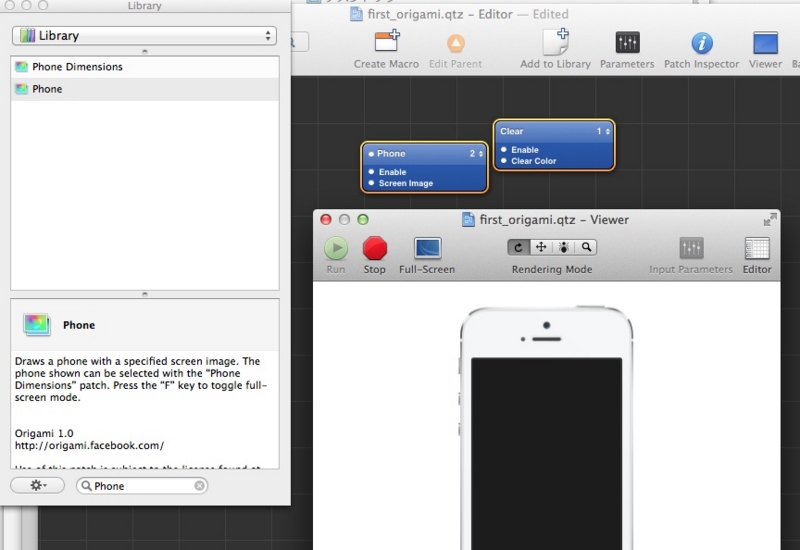Viewport: 800px width, 550px height.
Task: Switch Viewer to Full-Screen mode
Action: tap(427, 248)
